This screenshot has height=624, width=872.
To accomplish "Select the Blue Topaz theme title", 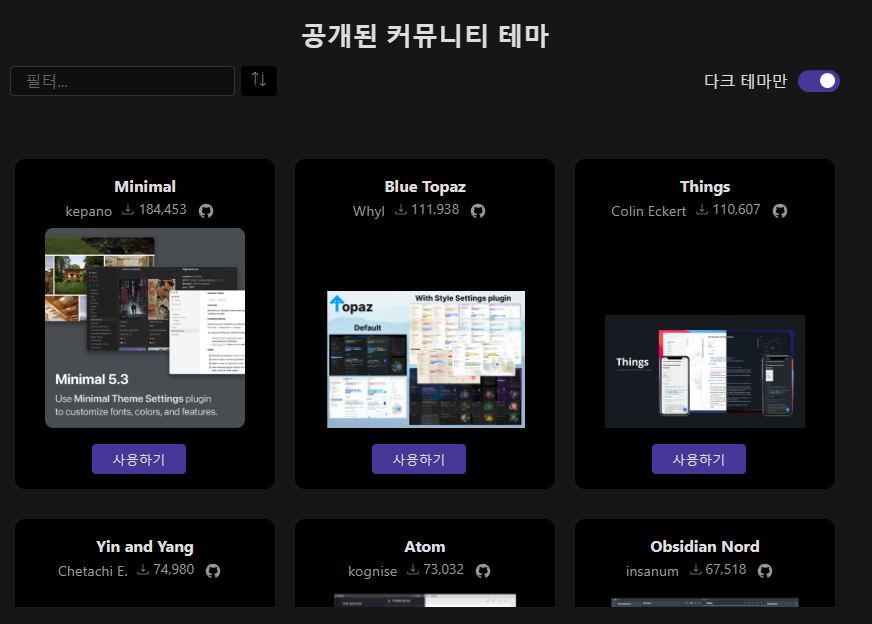I will point(425,187).
